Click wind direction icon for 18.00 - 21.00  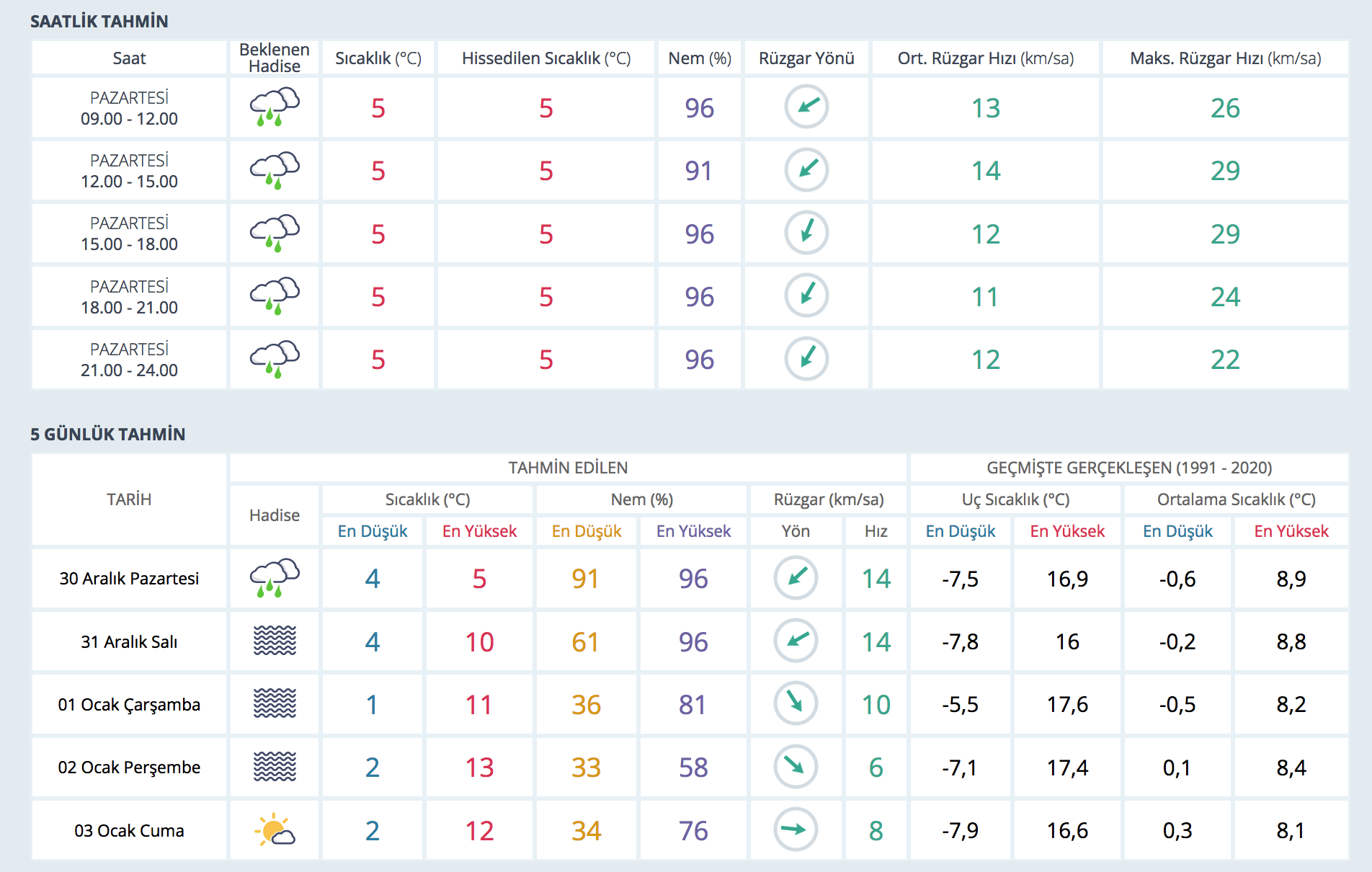[x=806, y=295]
